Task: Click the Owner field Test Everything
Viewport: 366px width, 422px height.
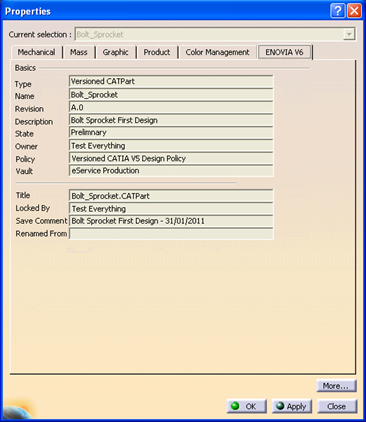Action: (171, 146)
